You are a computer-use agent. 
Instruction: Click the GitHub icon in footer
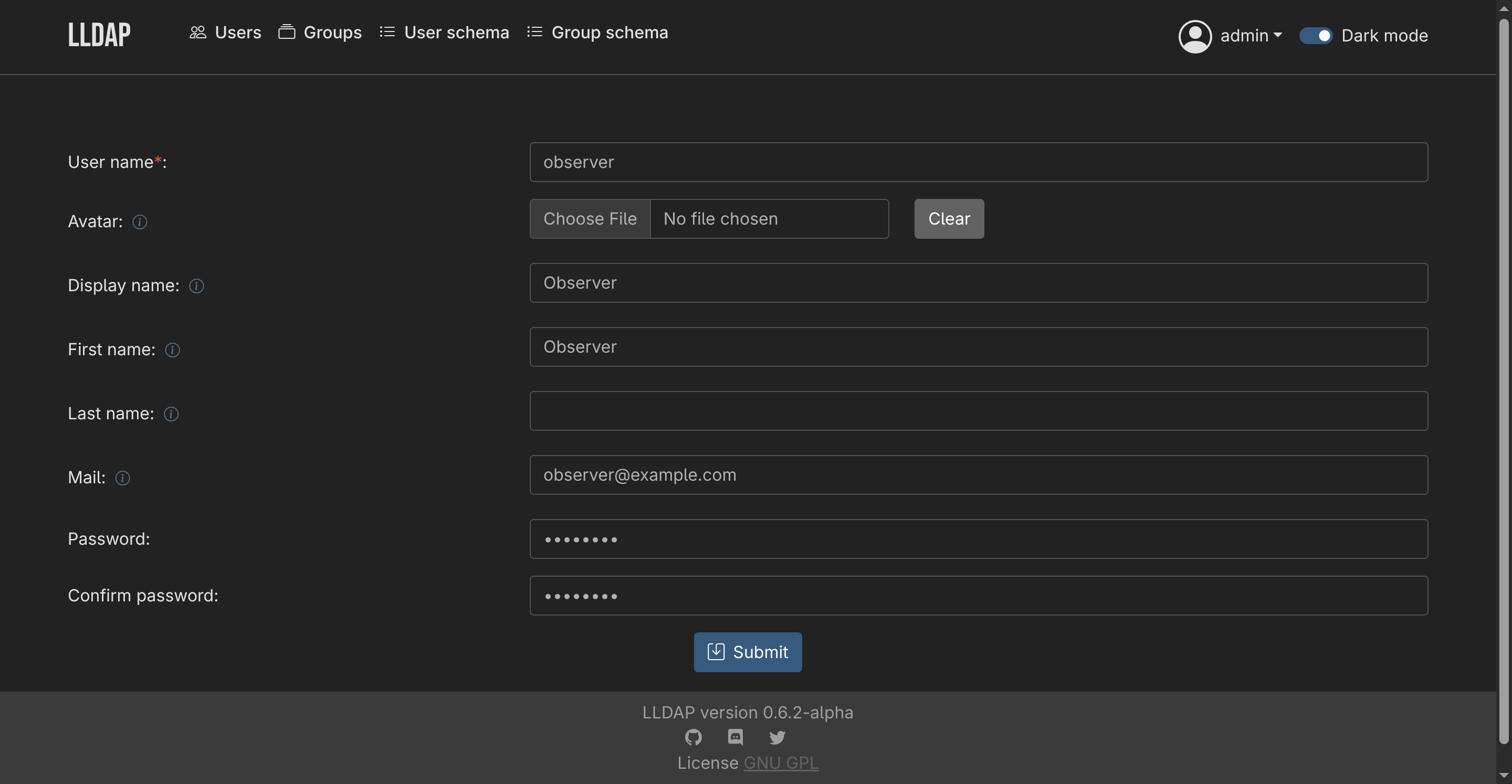click(693, 737)
